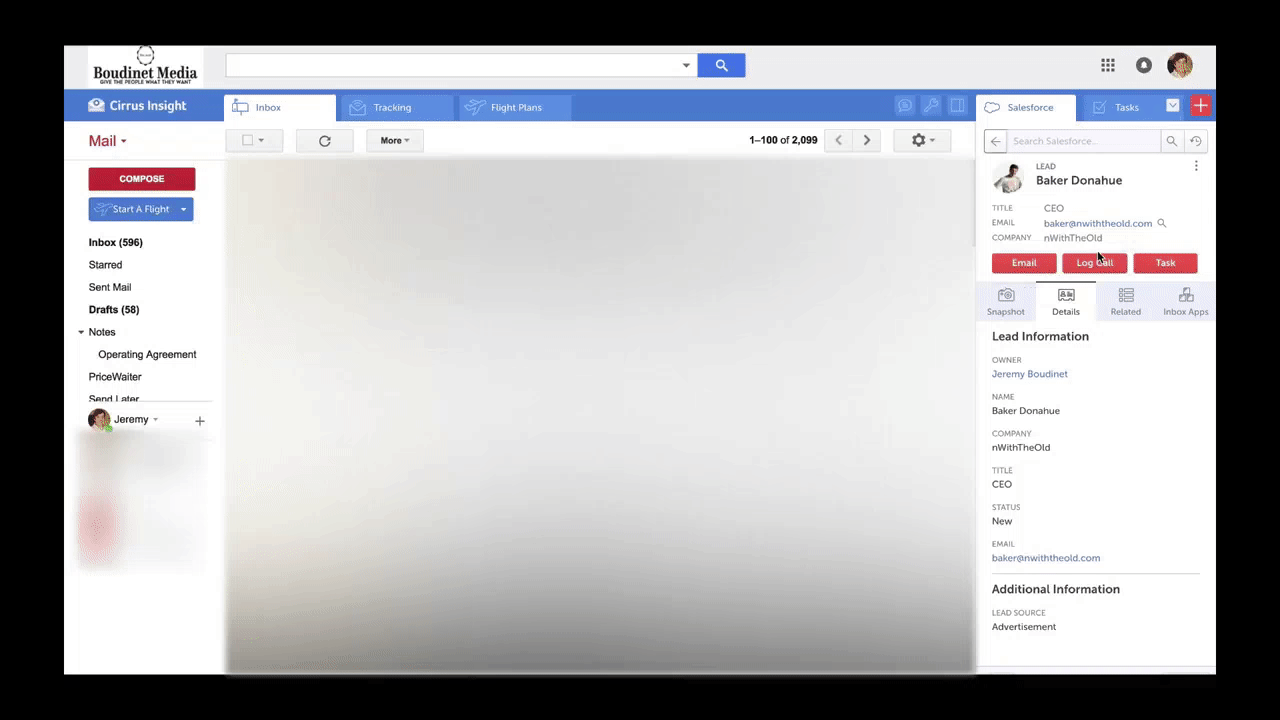The image size is (1280, 720).
Task: Click the COMPOSE button
Action: (x=142, y=179)
